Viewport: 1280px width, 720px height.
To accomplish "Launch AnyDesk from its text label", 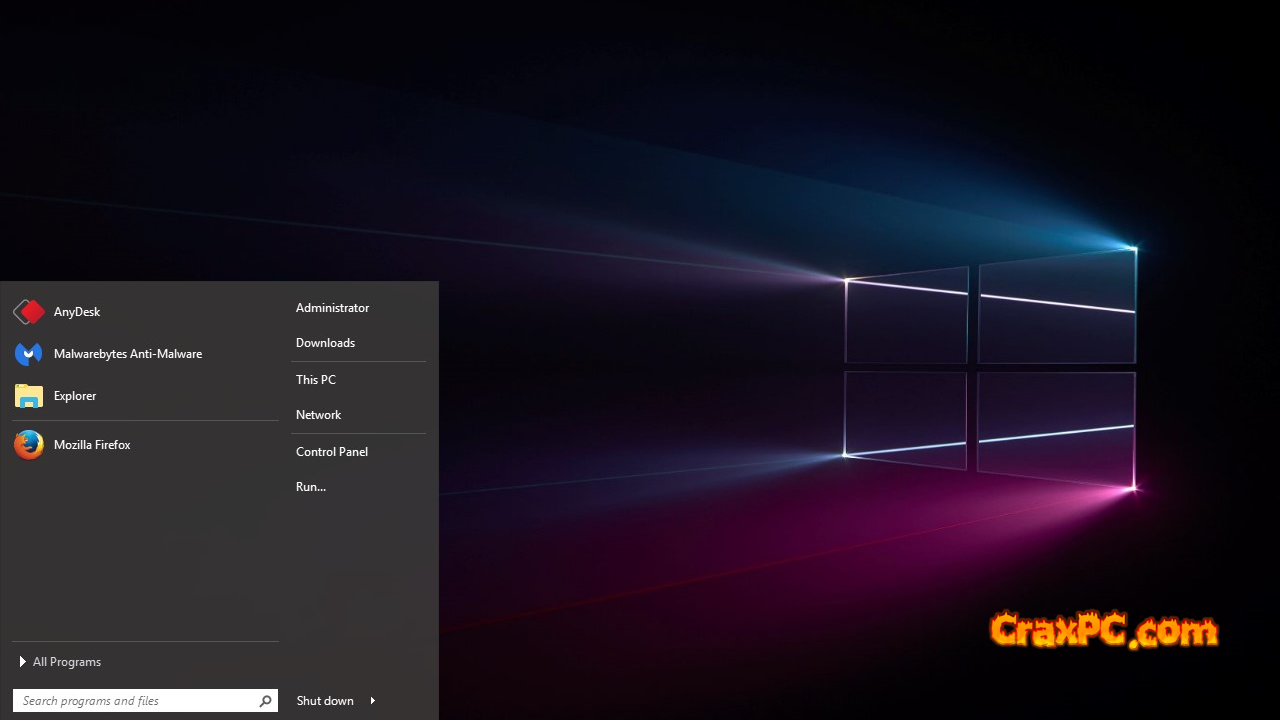I will pos(77,312).
